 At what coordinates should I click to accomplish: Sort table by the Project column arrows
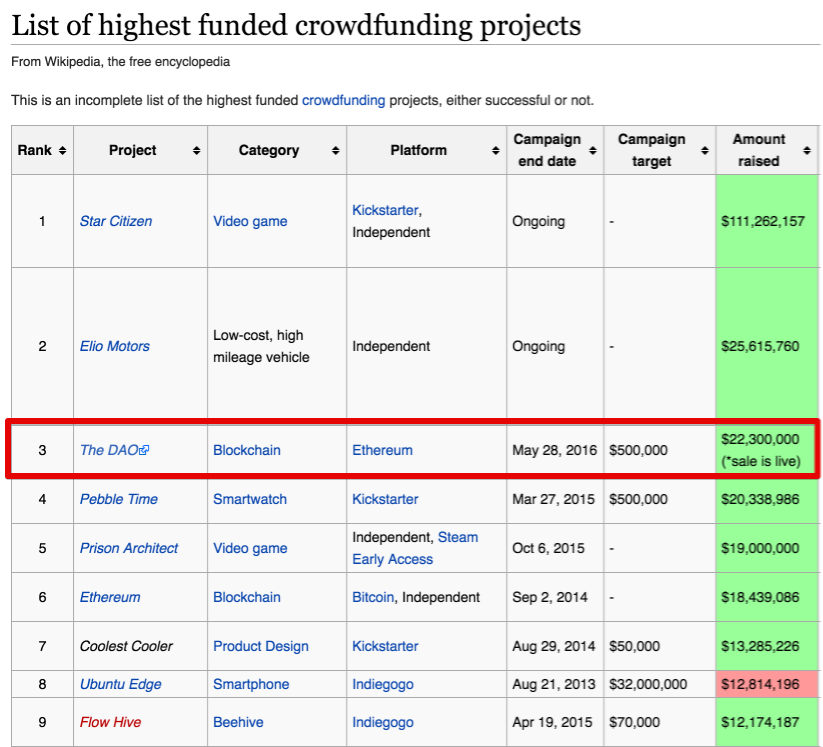coord(196,151)
